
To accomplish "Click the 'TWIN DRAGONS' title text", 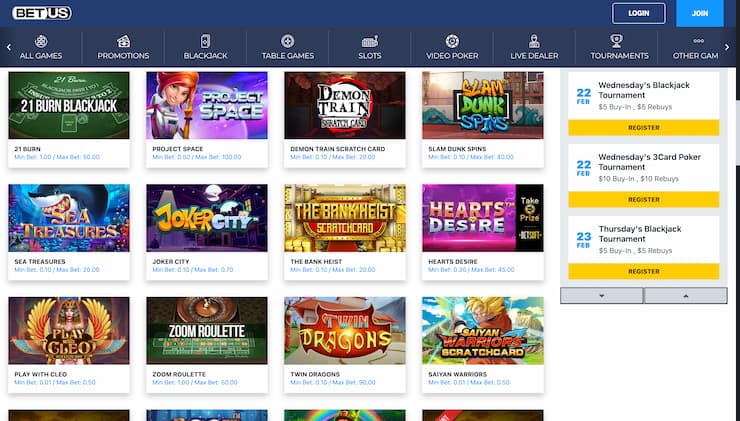I will point(315,374).
